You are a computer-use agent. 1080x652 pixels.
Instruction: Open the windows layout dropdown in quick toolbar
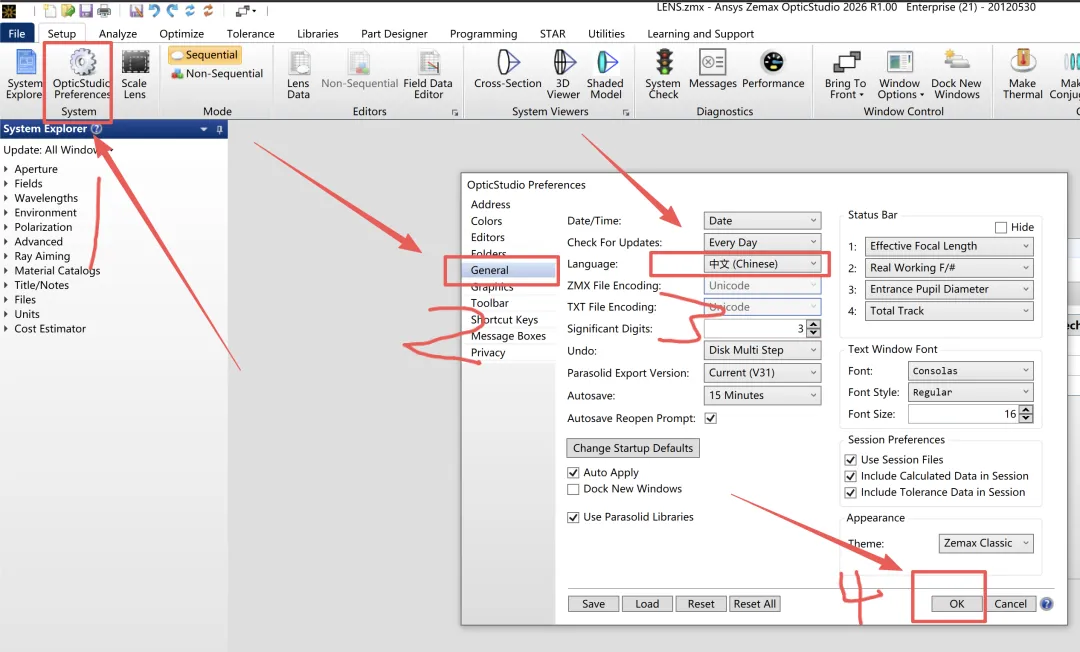click(246, 10)
